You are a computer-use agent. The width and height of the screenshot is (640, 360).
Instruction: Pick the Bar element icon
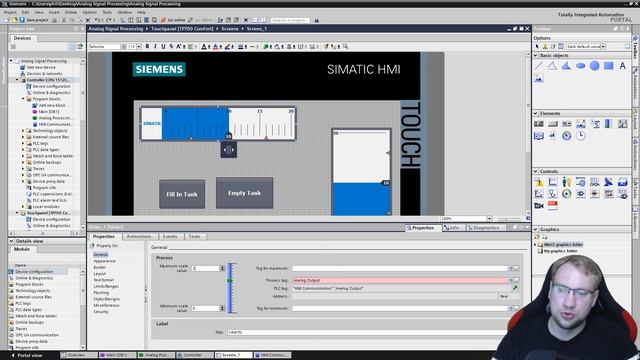coord(609,124)
